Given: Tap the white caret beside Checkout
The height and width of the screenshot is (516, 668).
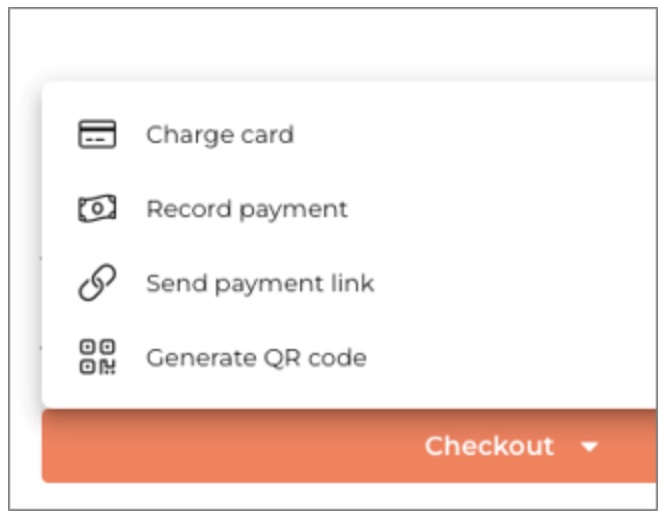Looking at the screenshot, I should 590,447.
